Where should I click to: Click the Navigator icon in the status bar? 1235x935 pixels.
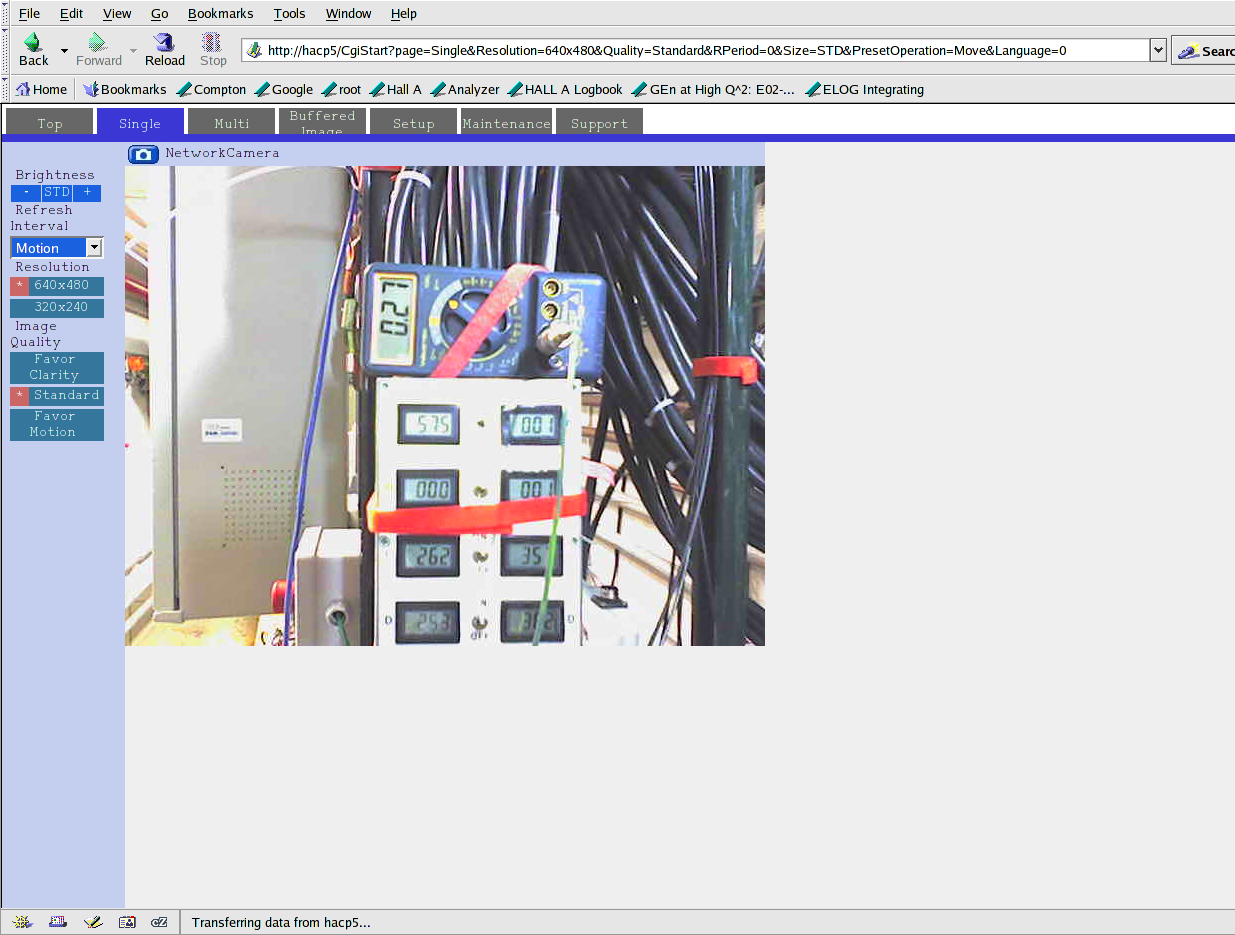click(23, 922)
